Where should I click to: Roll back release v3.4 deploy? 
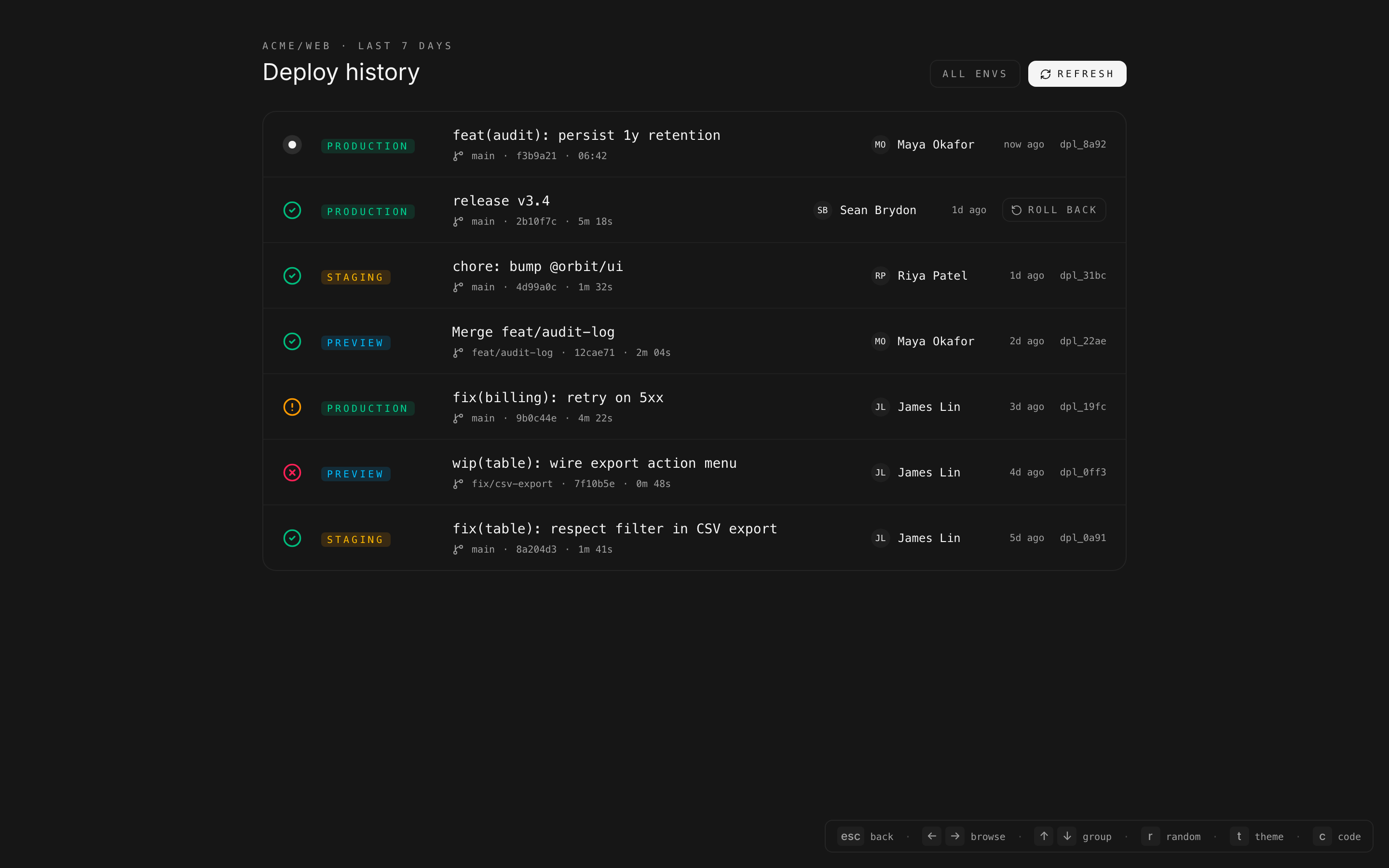1054,210
